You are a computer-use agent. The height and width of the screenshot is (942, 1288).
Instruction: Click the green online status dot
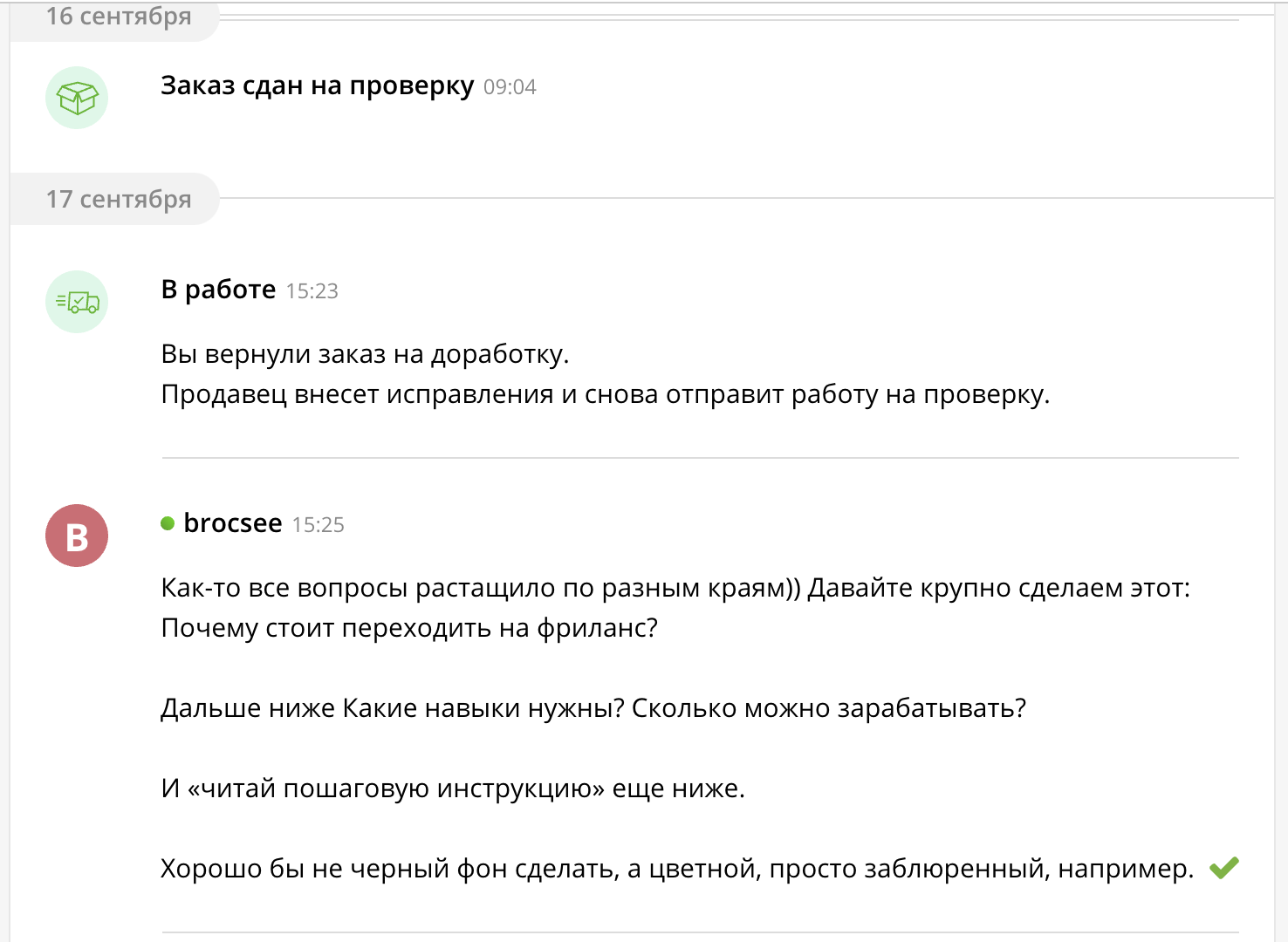click(x=168, y=523)
